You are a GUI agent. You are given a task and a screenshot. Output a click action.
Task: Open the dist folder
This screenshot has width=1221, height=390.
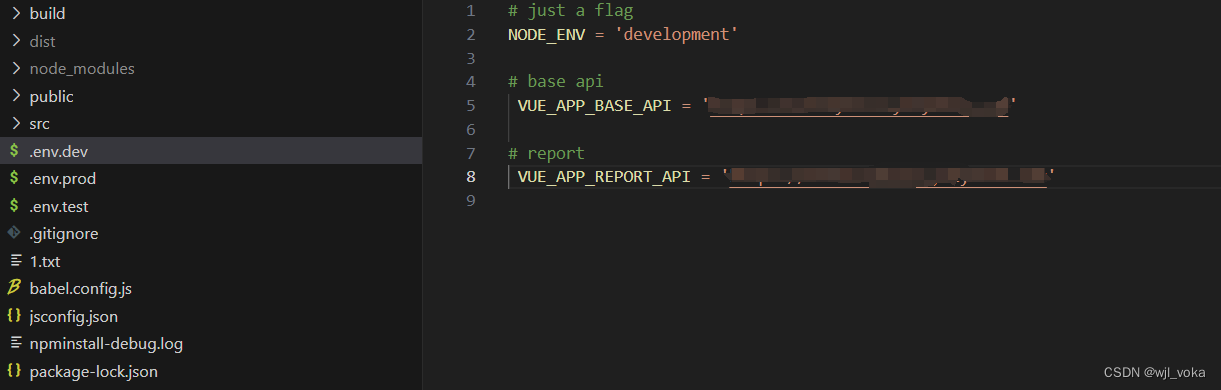click(x=43, y=41)
